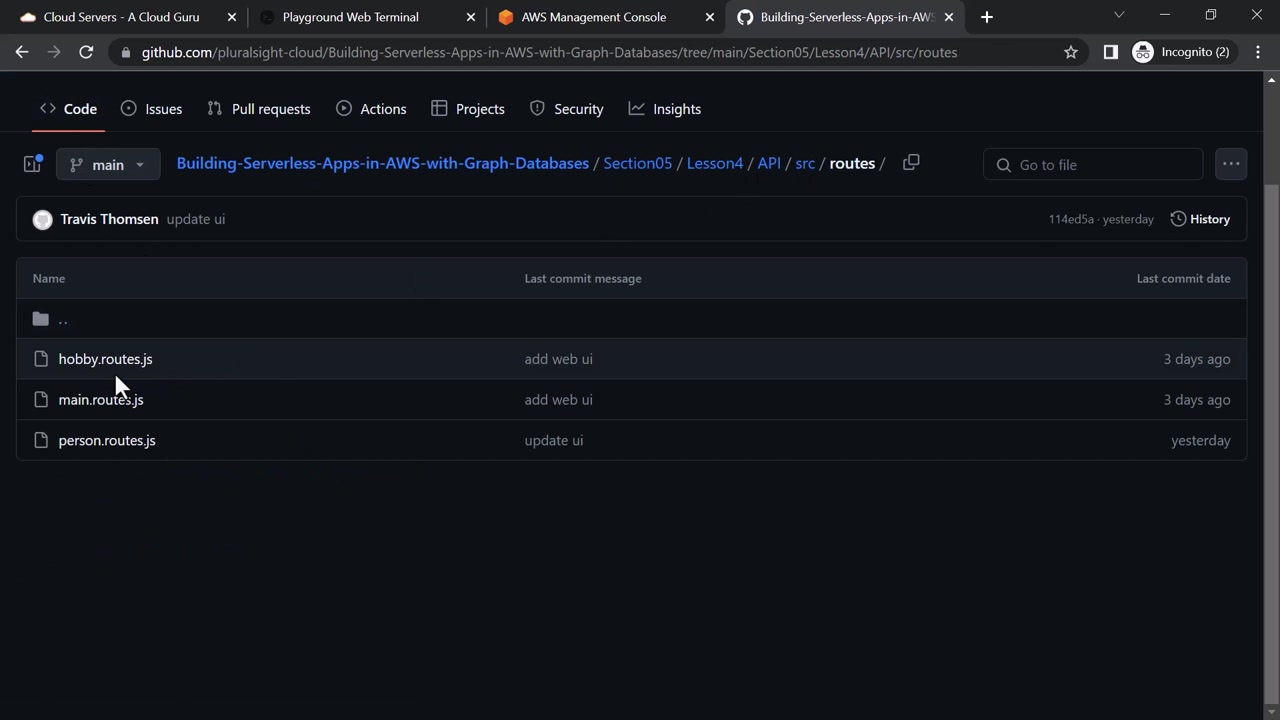This screenshot has height=720, width=1280.
Task: Open a new browser tab
Action: coord(986,17)
